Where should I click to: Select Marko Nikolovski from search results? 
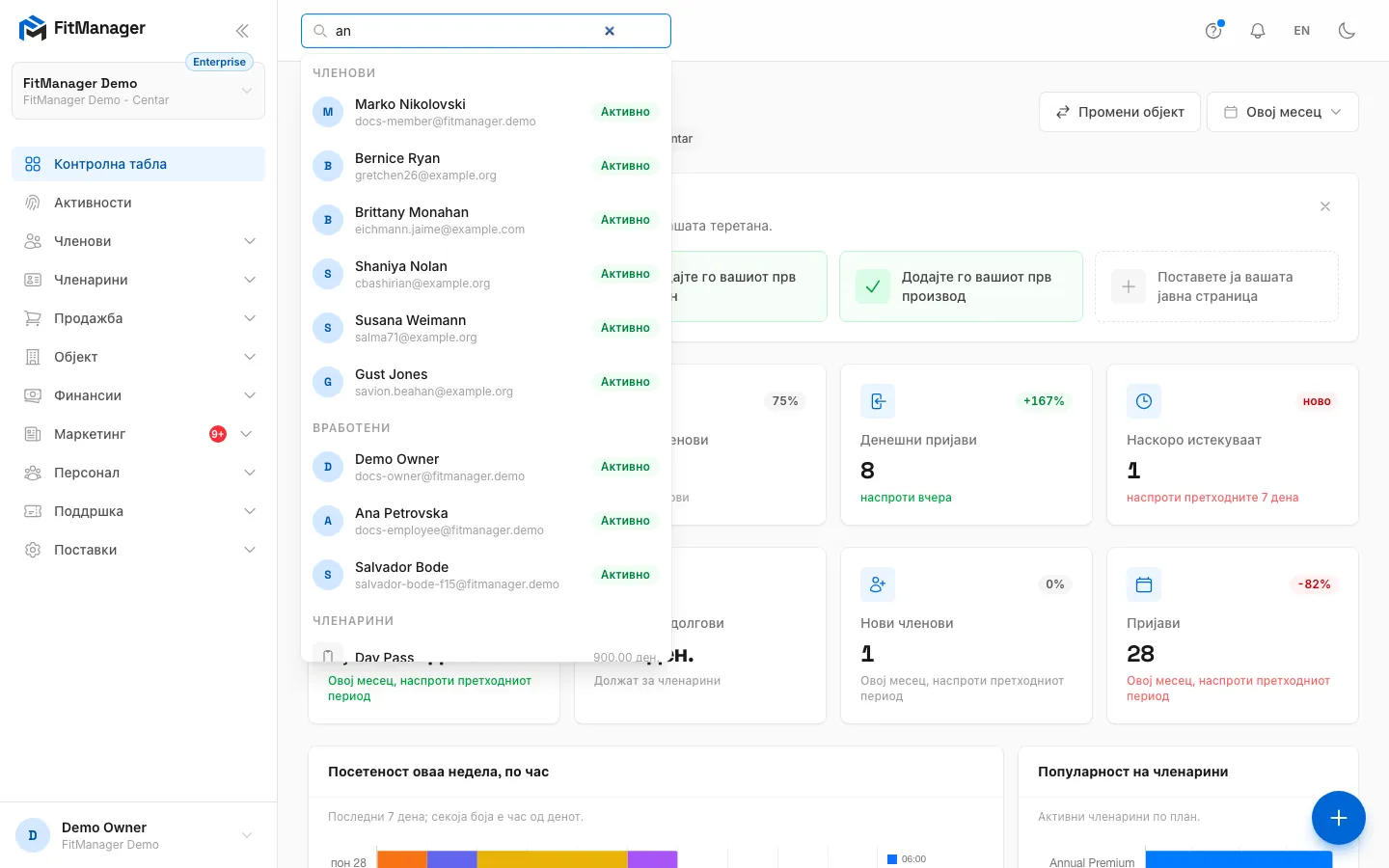[x=486, y=112]
